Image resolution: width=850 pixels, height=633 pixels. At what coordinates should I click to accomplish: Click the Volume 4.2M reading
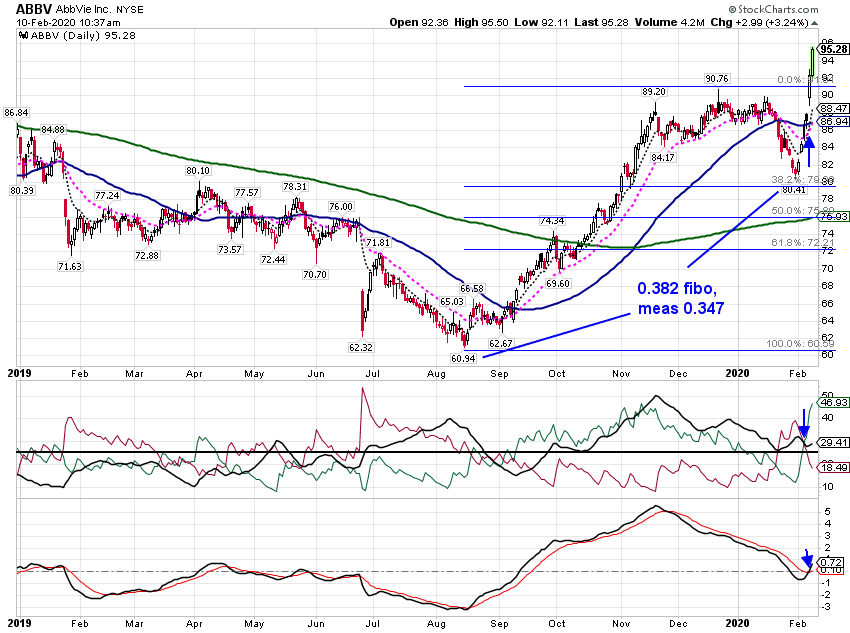669,23
